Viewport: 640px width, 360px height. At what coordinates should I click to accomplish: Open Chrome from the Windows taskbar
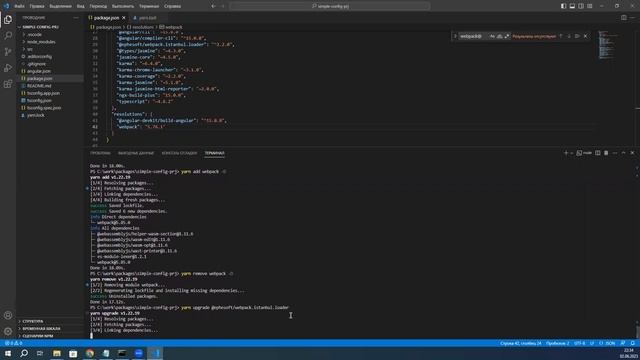click(90, 353)
